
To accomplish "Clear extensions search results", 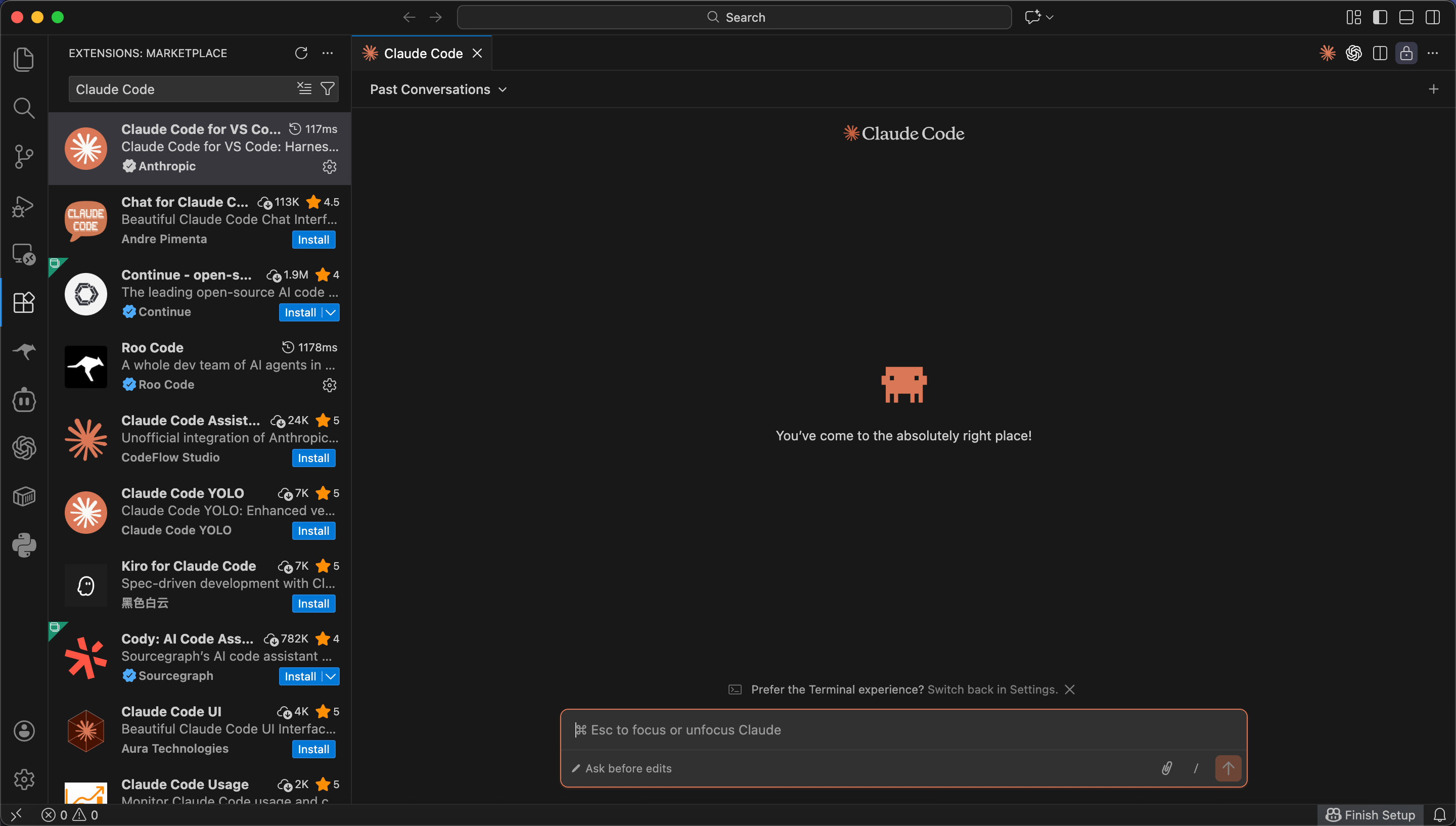I will (304, 88).
